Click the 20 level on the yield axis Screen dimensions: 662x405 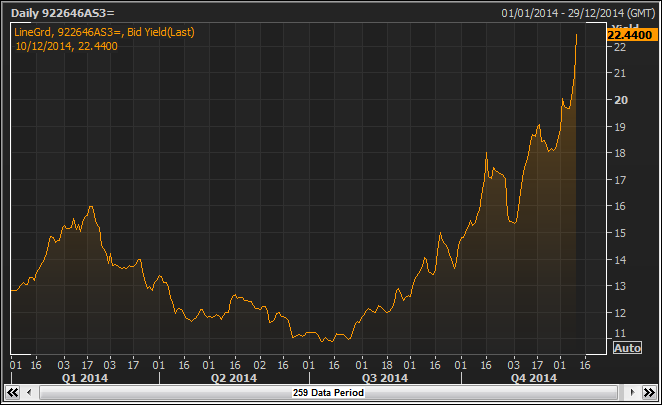click(x=620, y=100)
